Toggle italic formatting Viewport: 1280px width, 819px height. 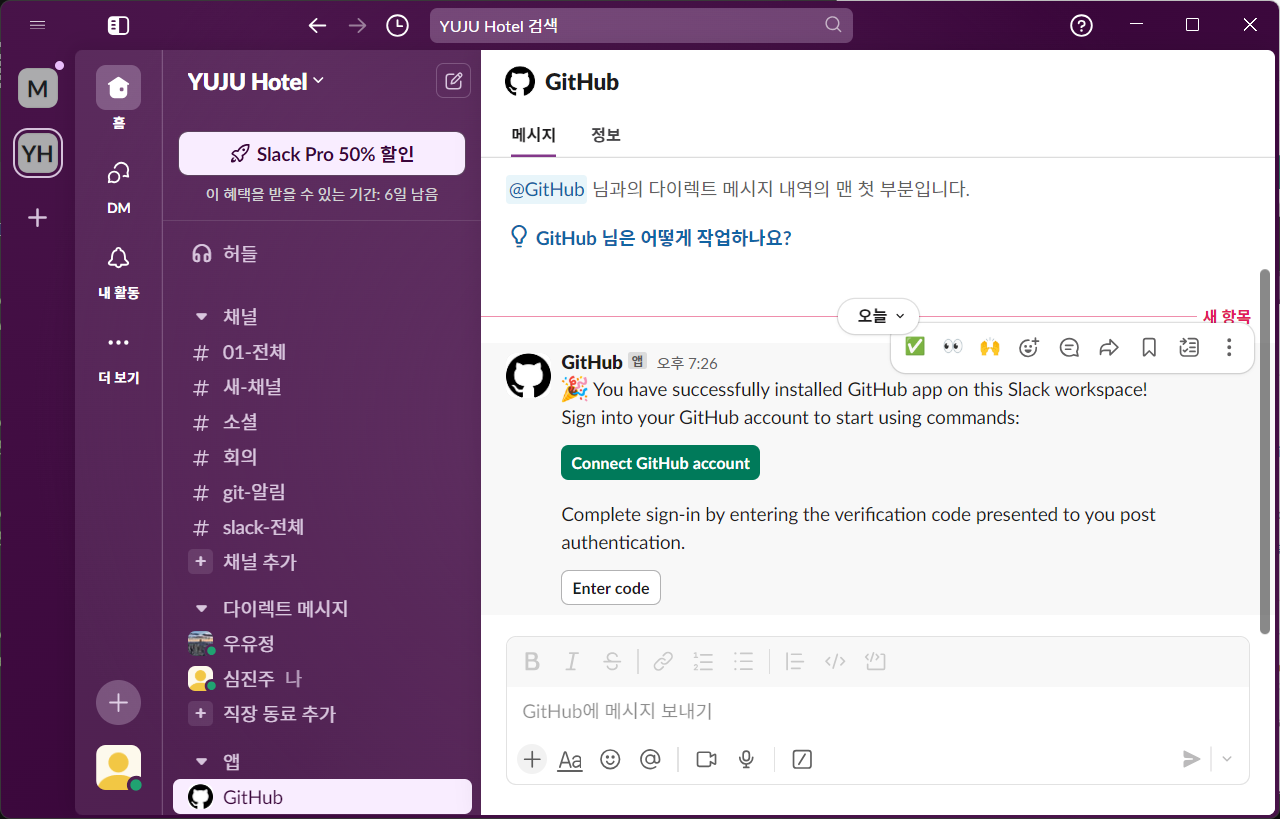click(x=572, y=661)
